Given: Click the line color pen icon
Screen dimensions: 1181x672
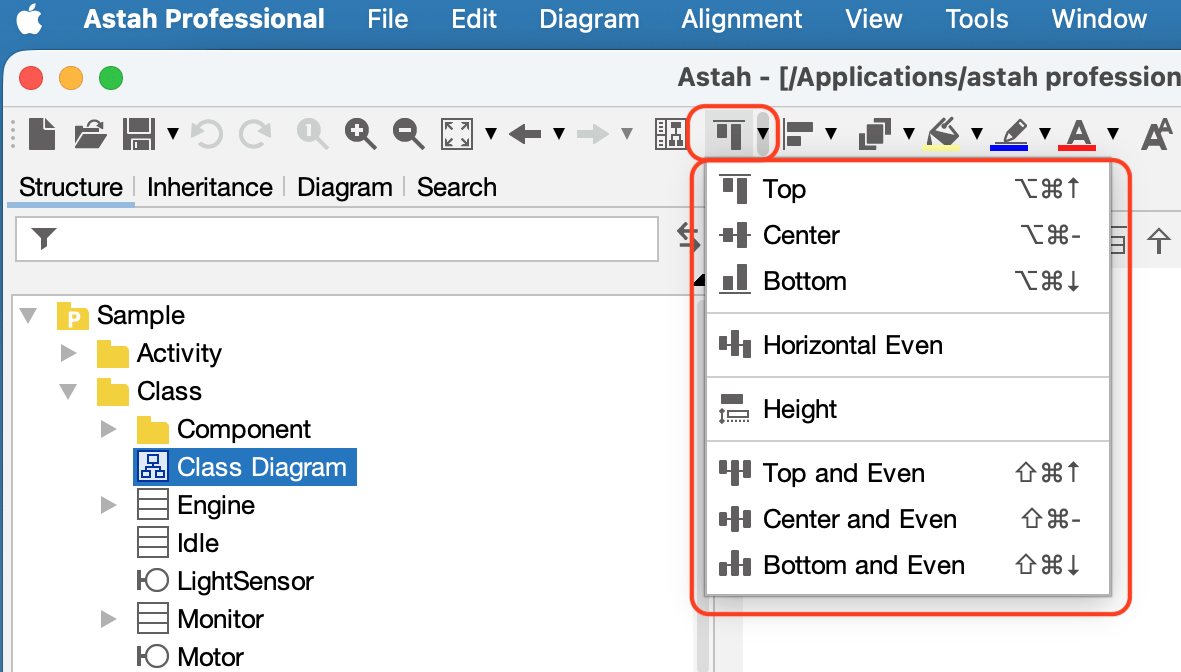Looking at the screenshot, I should tap(1010, 134).
